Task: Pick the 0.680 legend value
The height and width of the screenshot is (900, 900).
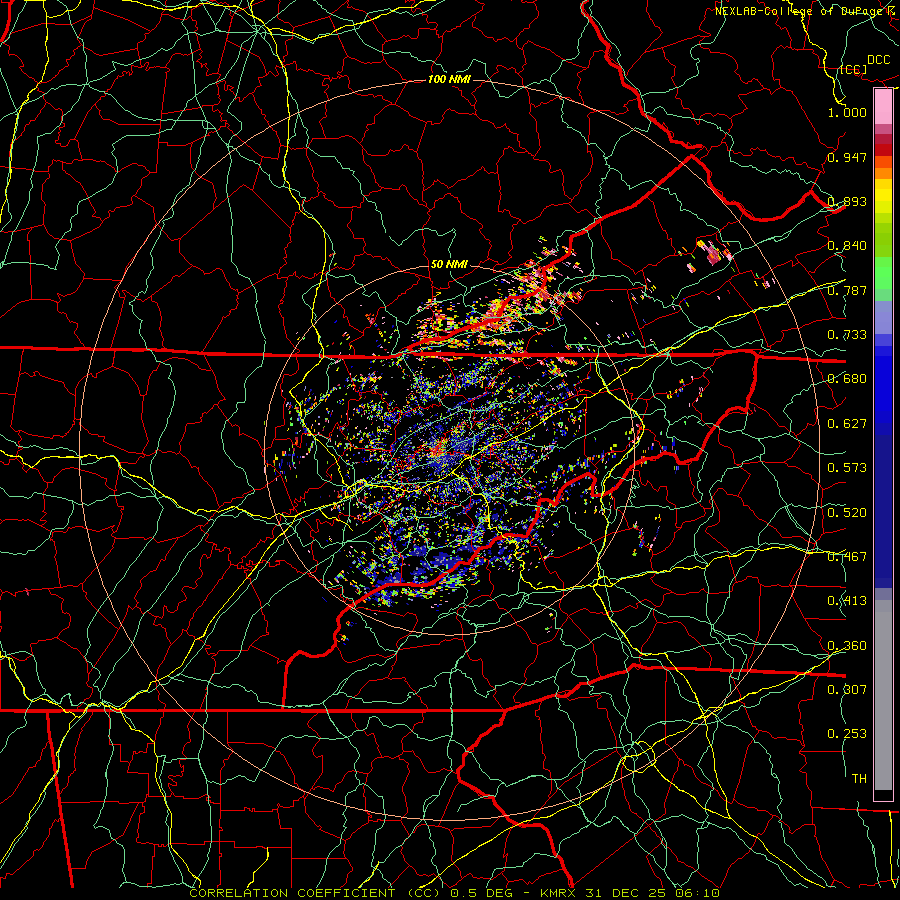Action: pyautogui.click(x=847, y=379)
